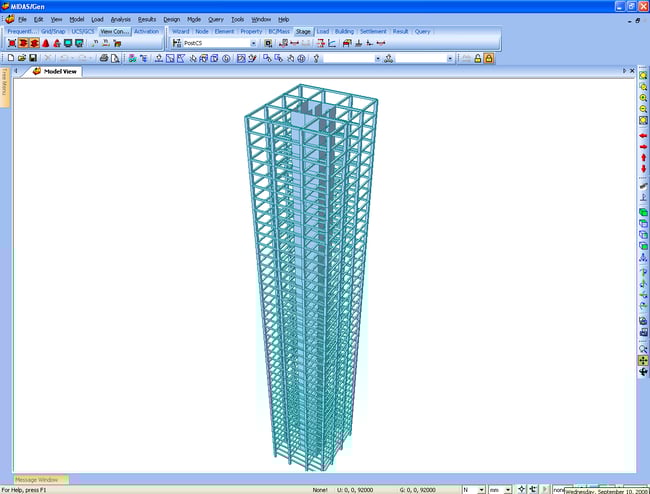Click the red-roofed structure stage icon
This screenshot has width=650, height=494.
point(347,43)
